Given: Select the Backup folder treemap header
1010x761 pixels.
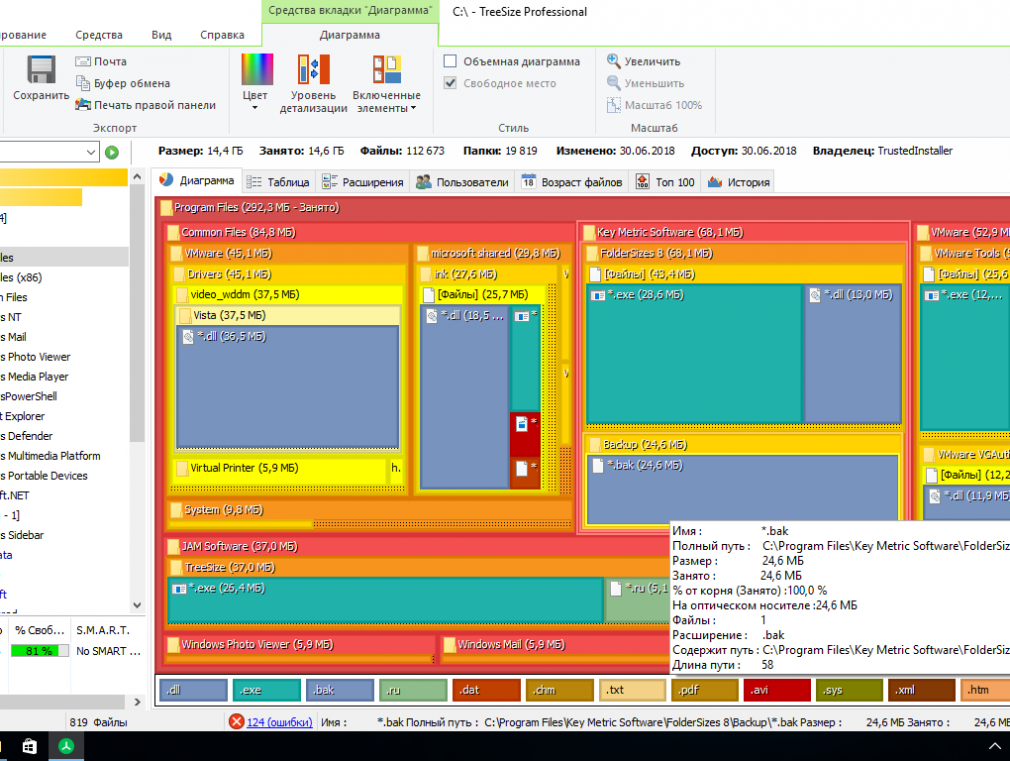Looking at the screenshot, I should point(743,445).
